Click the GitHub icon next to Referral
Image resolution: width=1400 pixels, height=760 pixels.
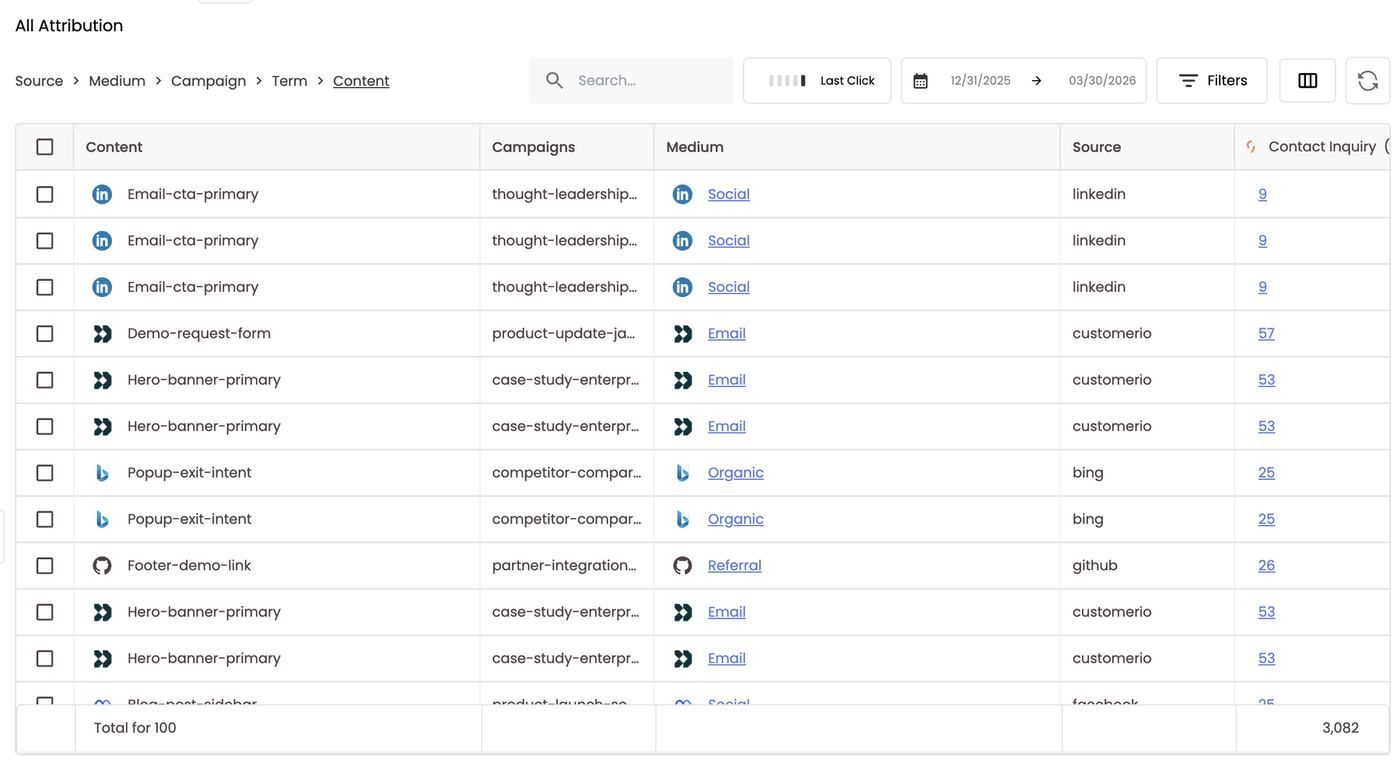point(683,566)
